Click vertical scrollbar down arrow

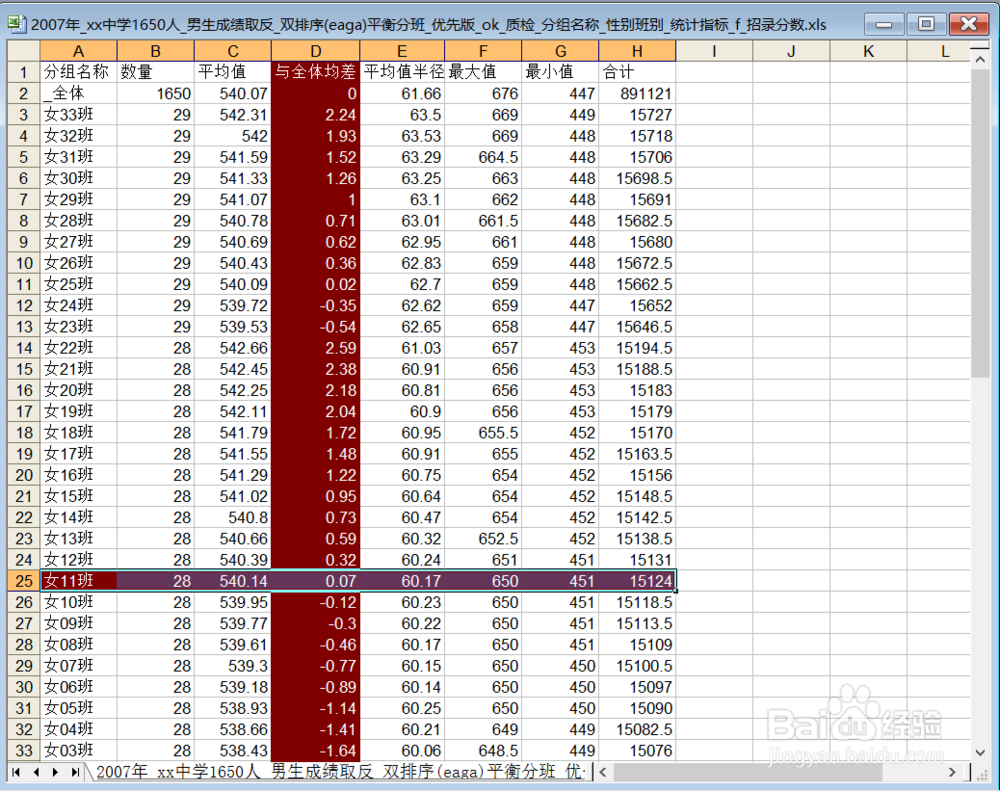tap(980, 753)
